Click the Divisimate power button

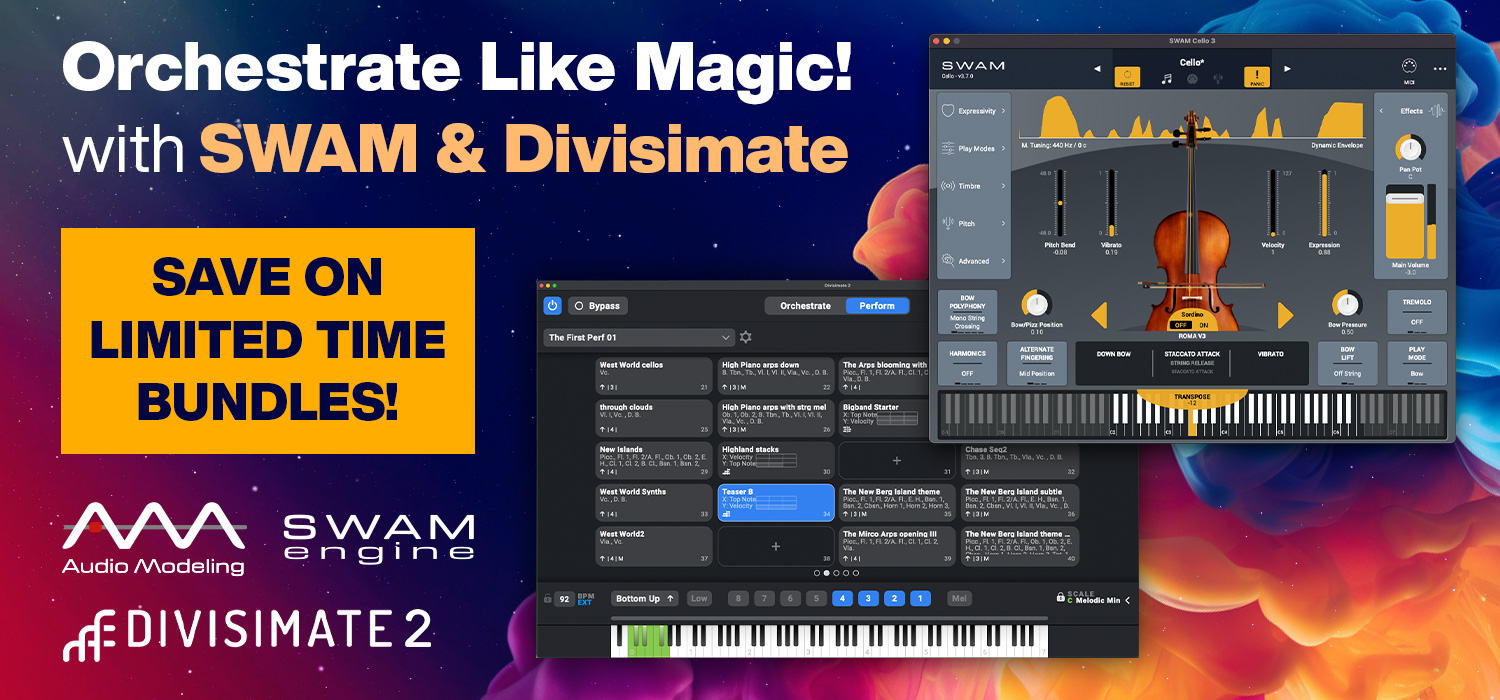coord(552,306)
